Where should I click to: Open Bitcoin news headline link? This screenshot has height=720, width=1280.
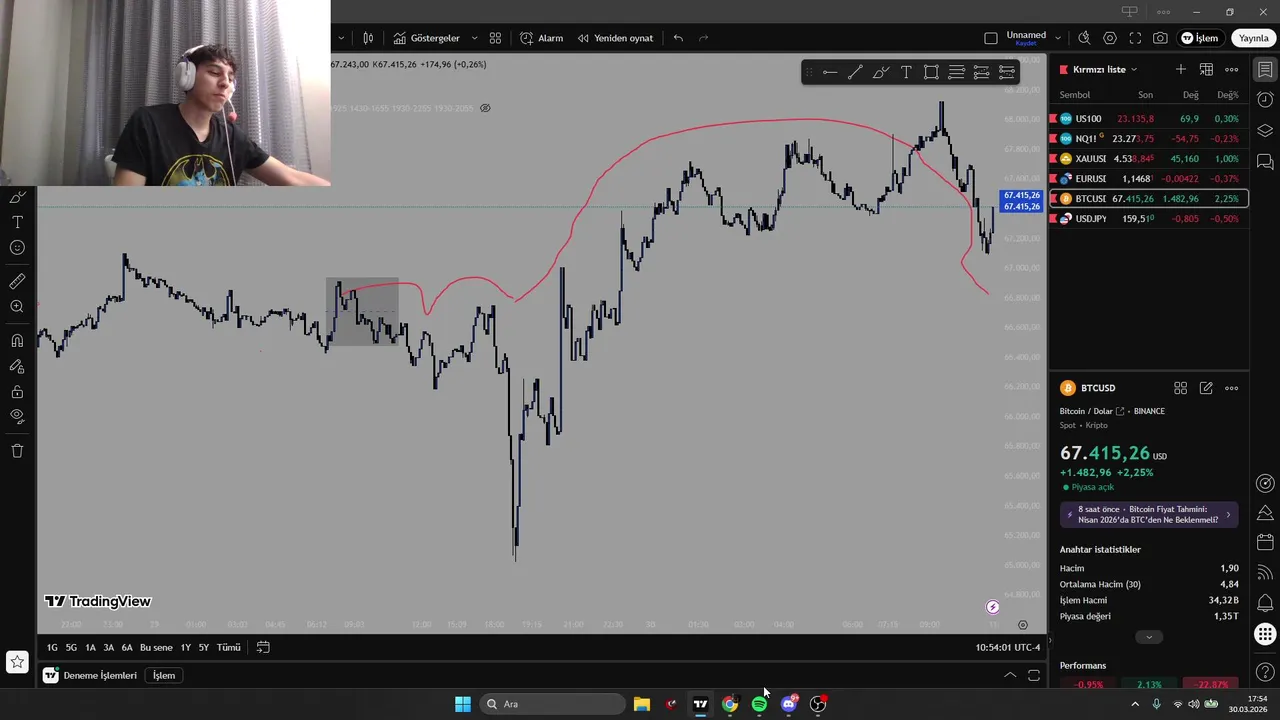(x=1149, y=515)
